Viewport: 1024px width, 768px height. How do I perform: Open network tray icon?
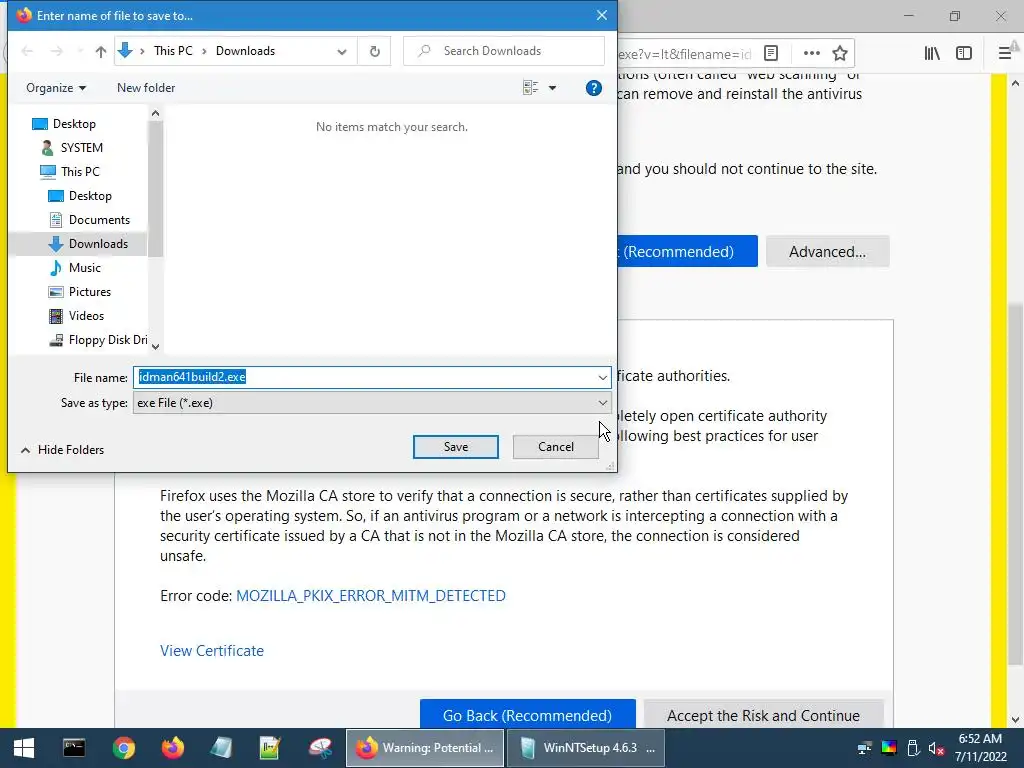coord(865,748)
